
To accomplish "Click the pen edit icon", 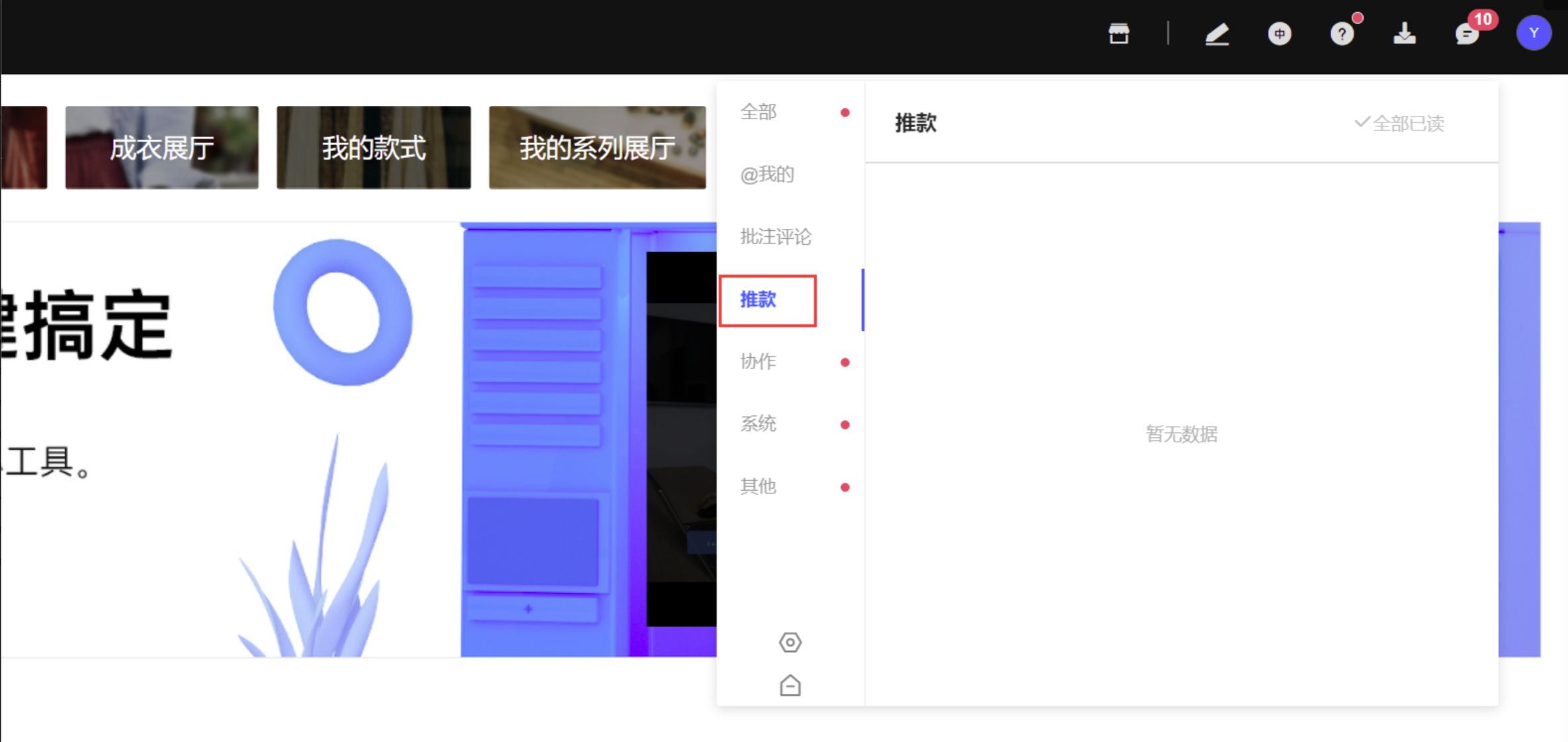I will [1216, 34].
